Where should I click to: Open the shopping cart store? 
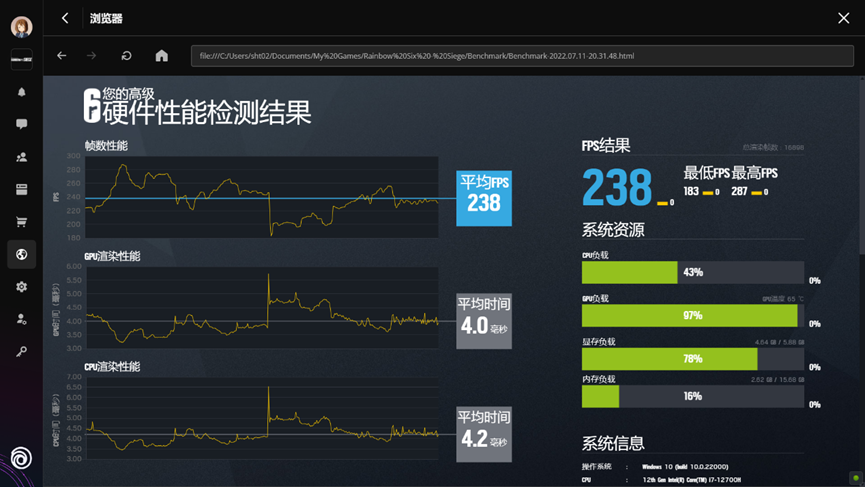click(21, 222)
